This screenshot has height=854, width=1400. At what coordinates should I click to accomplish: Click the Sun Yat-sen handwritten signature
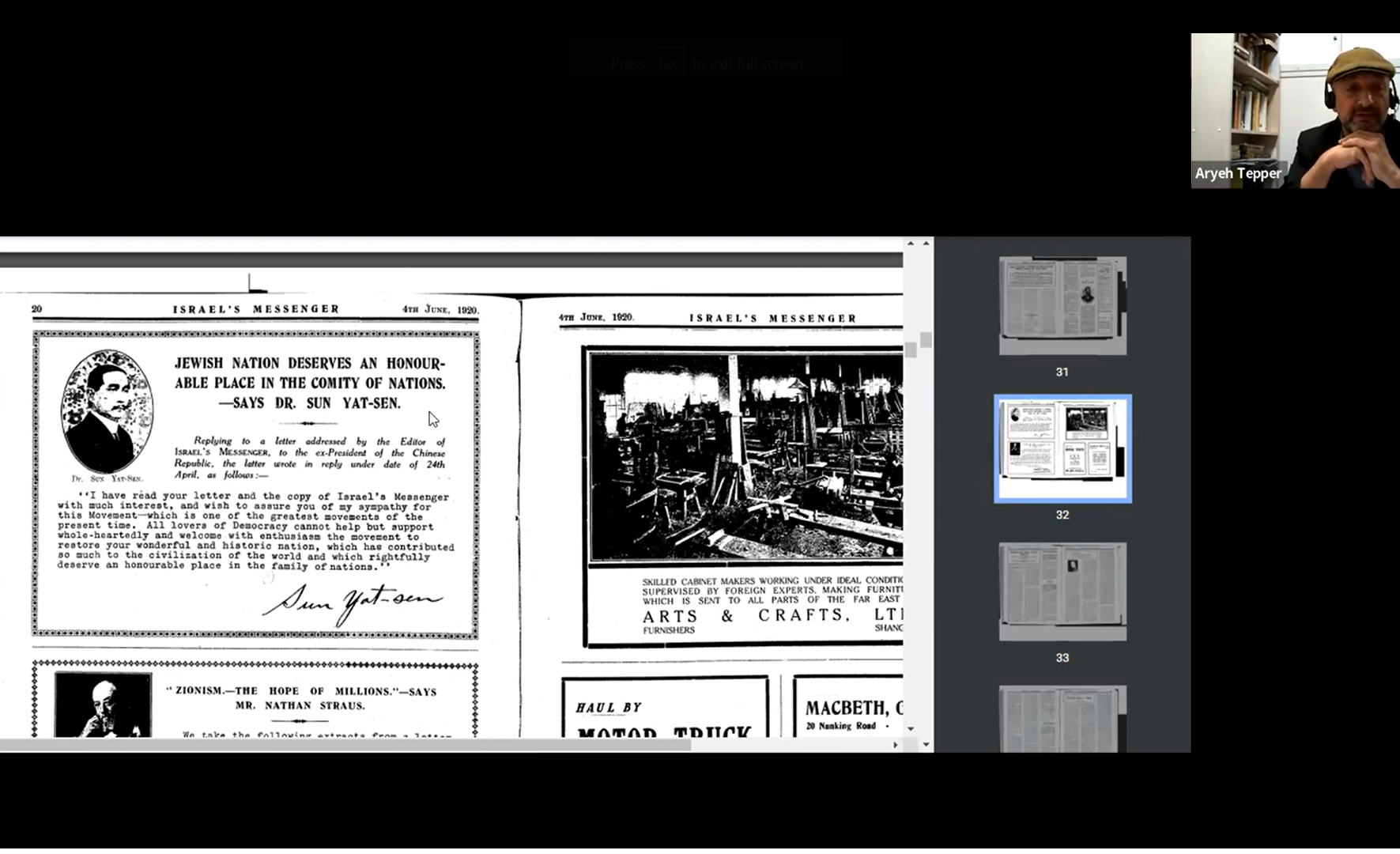pyautogui.click(x=353, y=603)
